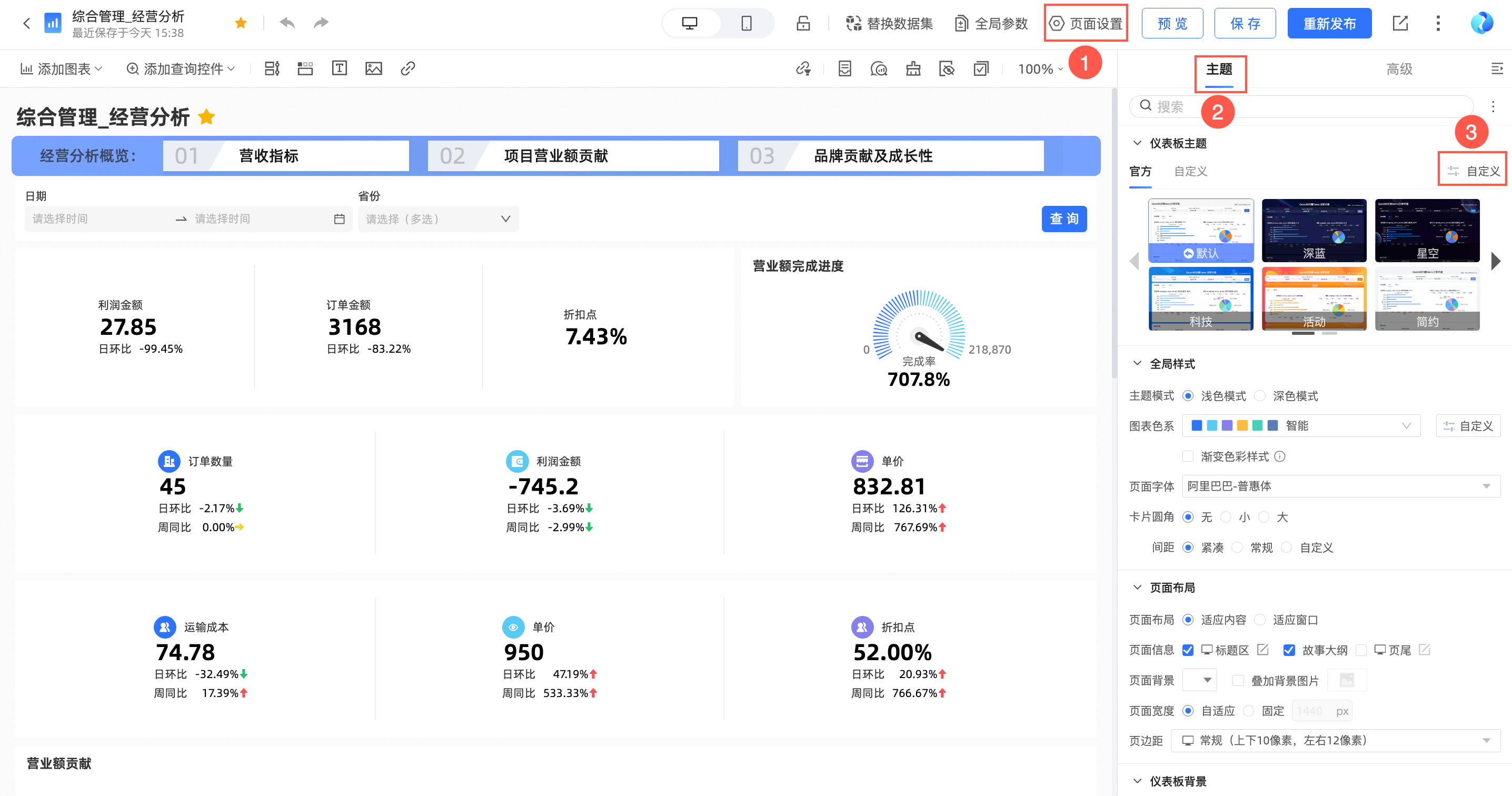Open the 自定义 theme tab
This screenshot has height=796, width=1512.
1190,172
